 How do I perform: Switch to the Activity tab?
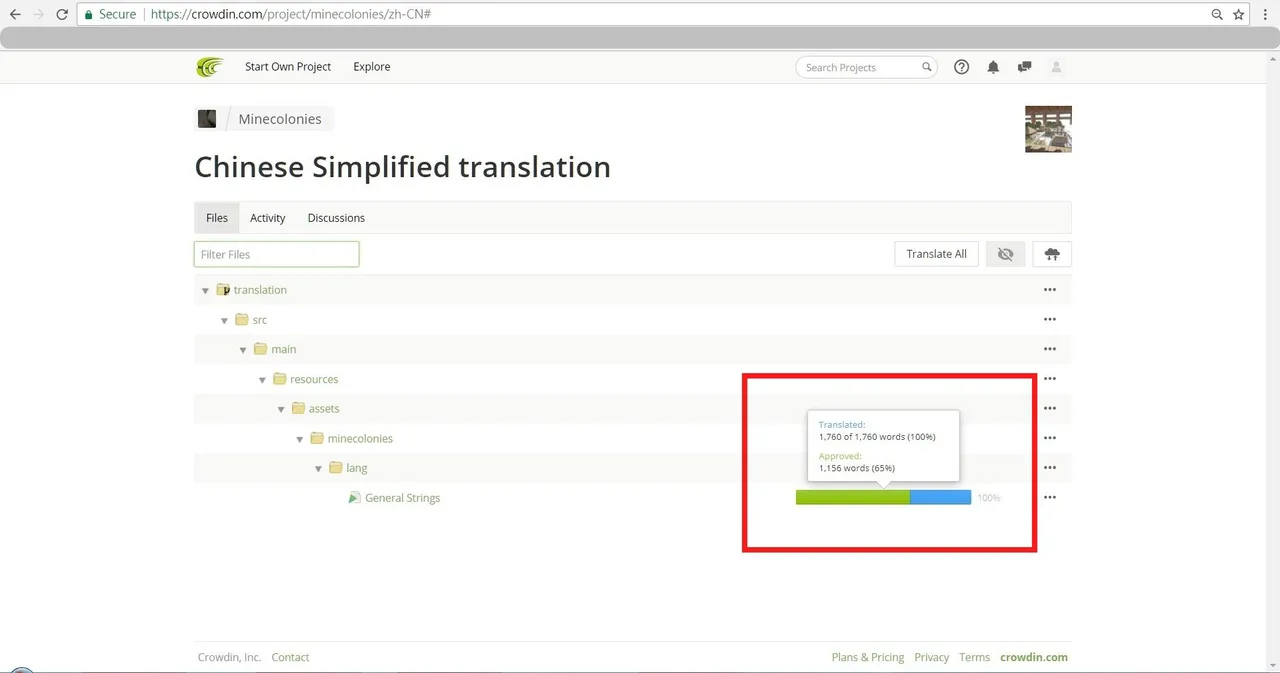coord(268,218)
